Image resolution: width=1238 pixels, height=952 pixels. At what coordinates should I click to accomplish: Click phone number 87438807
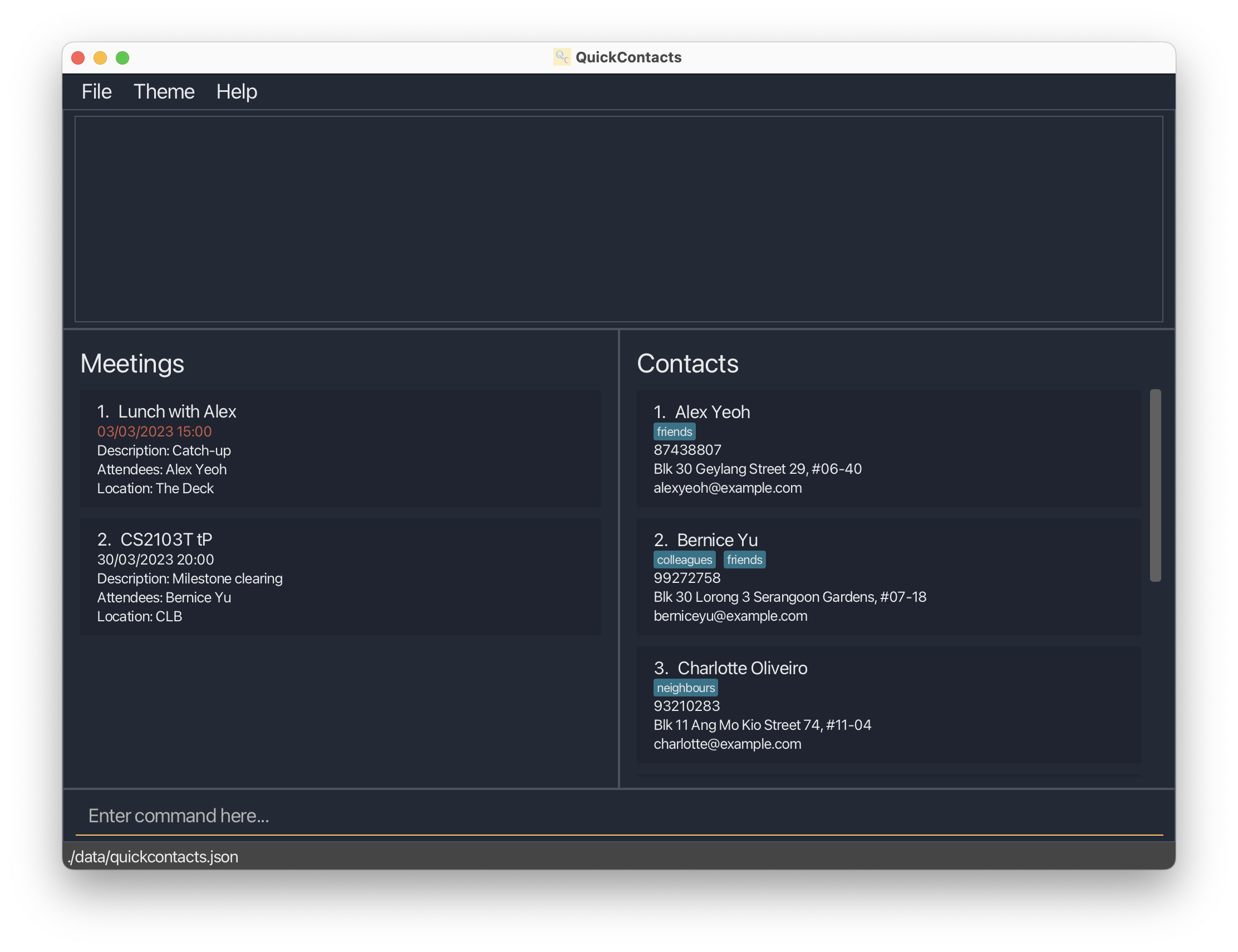pos(687,450)
